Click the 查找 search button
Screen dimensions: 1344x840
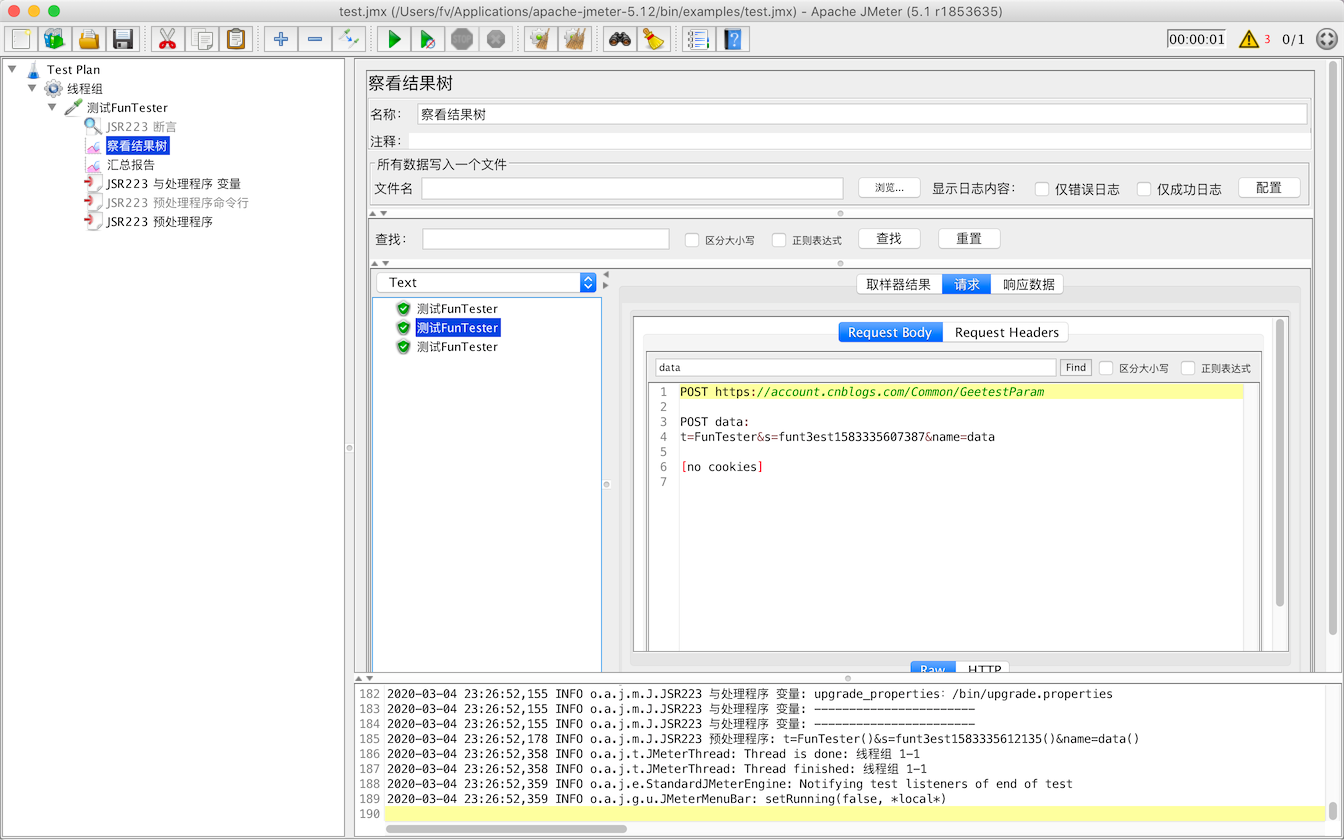tap(889, 239)
